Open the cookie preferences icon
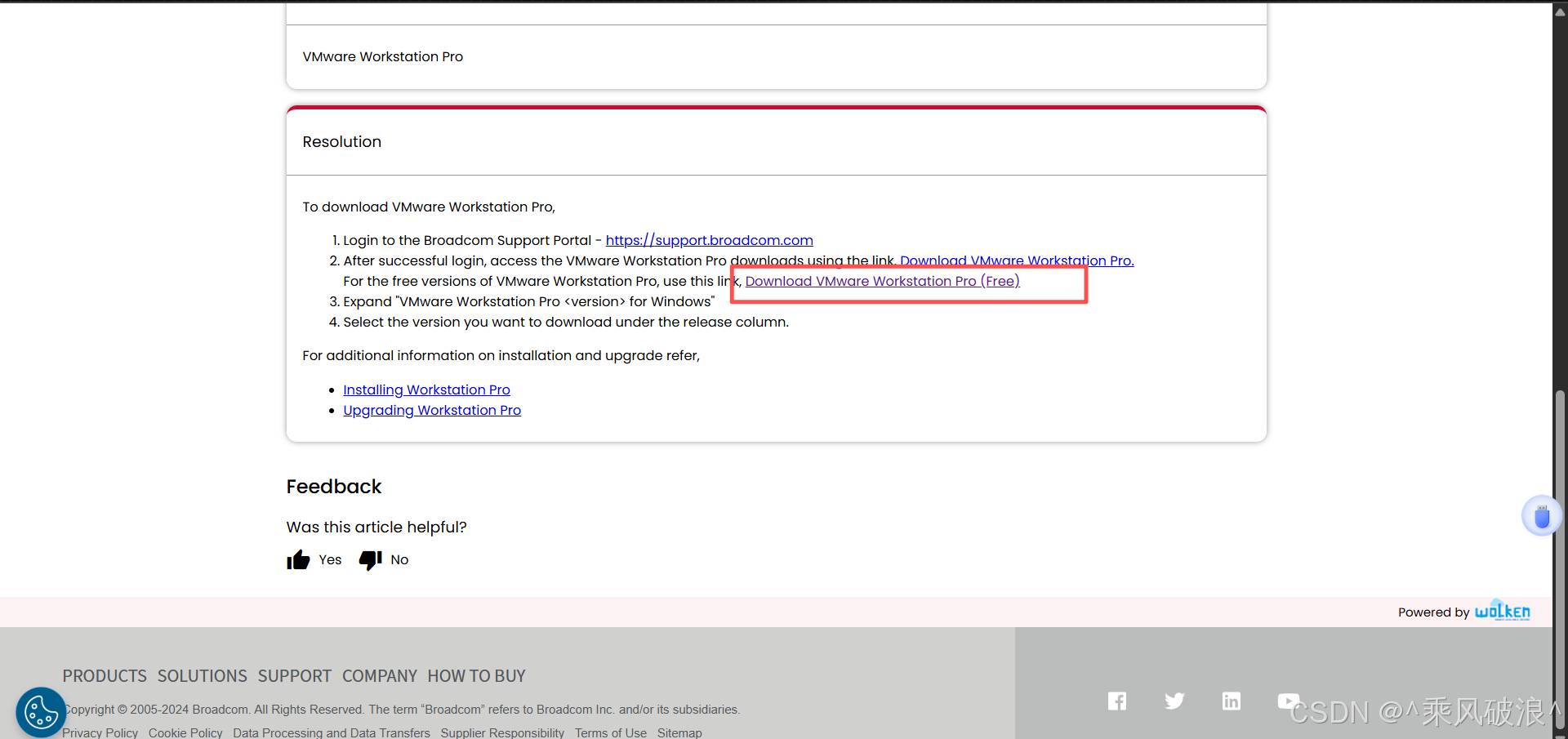The height and width of the screenshot is (739, 1568). tap(41, 713)
